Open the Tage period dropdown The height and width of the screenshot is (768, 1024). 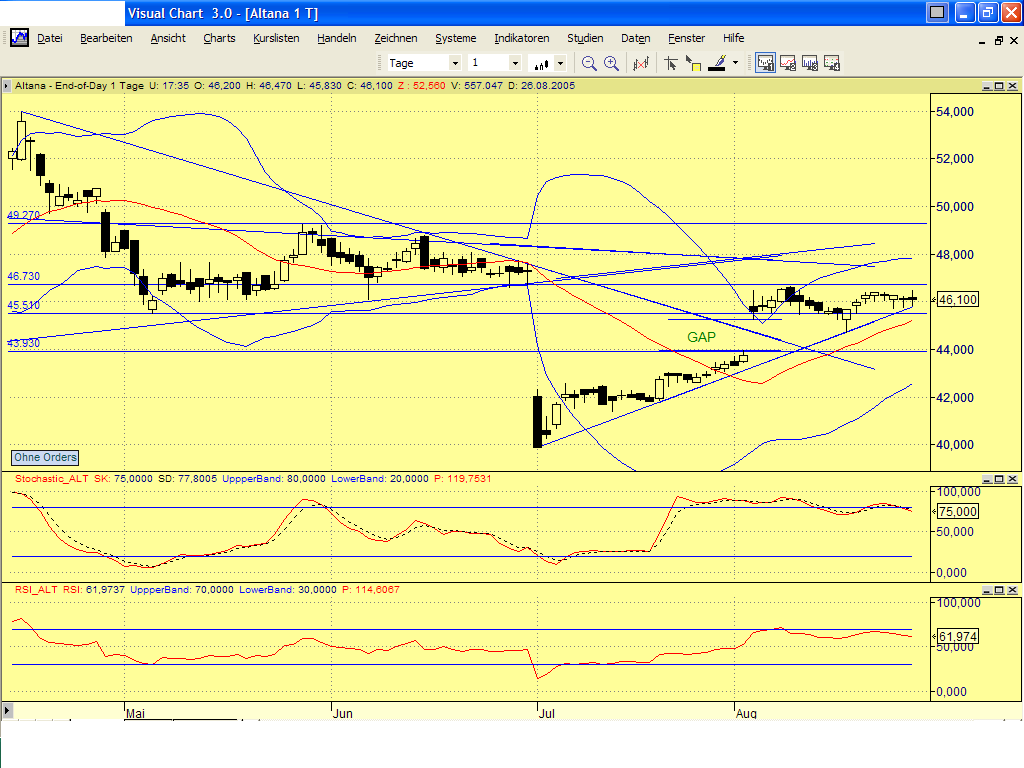(x=455, y=62)
